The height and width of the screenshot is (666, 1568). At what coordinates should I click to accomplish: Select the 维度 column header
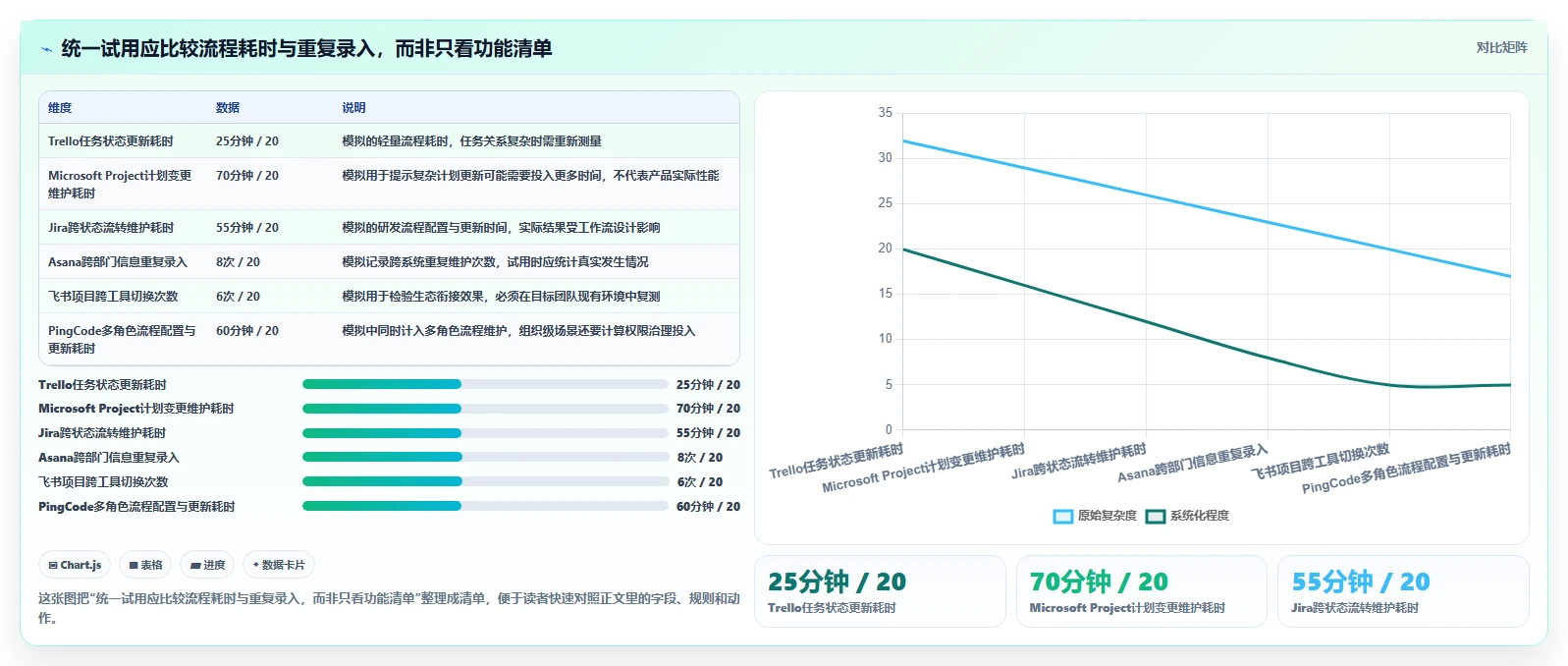60,108
